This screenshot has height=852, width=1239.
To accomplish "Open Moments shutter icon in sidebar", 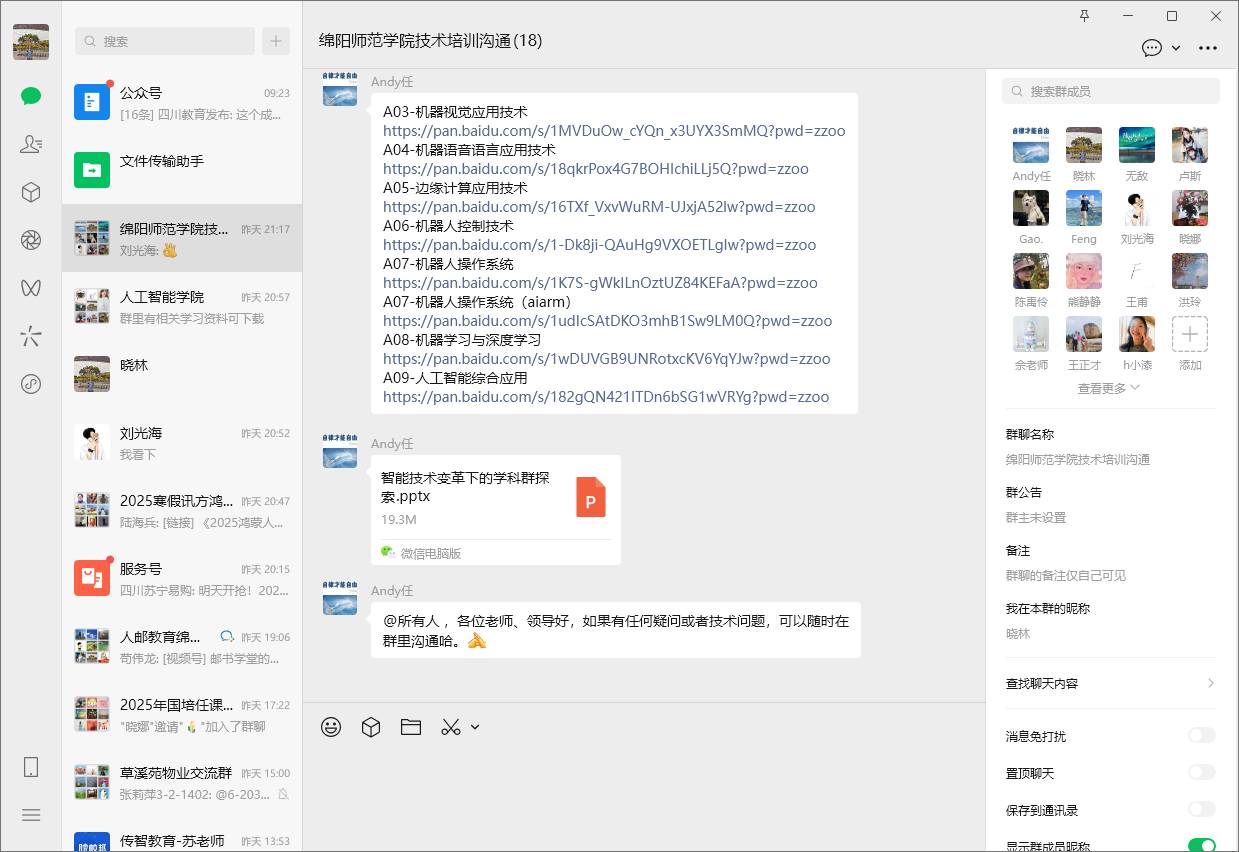I will [x=31, y=240].
